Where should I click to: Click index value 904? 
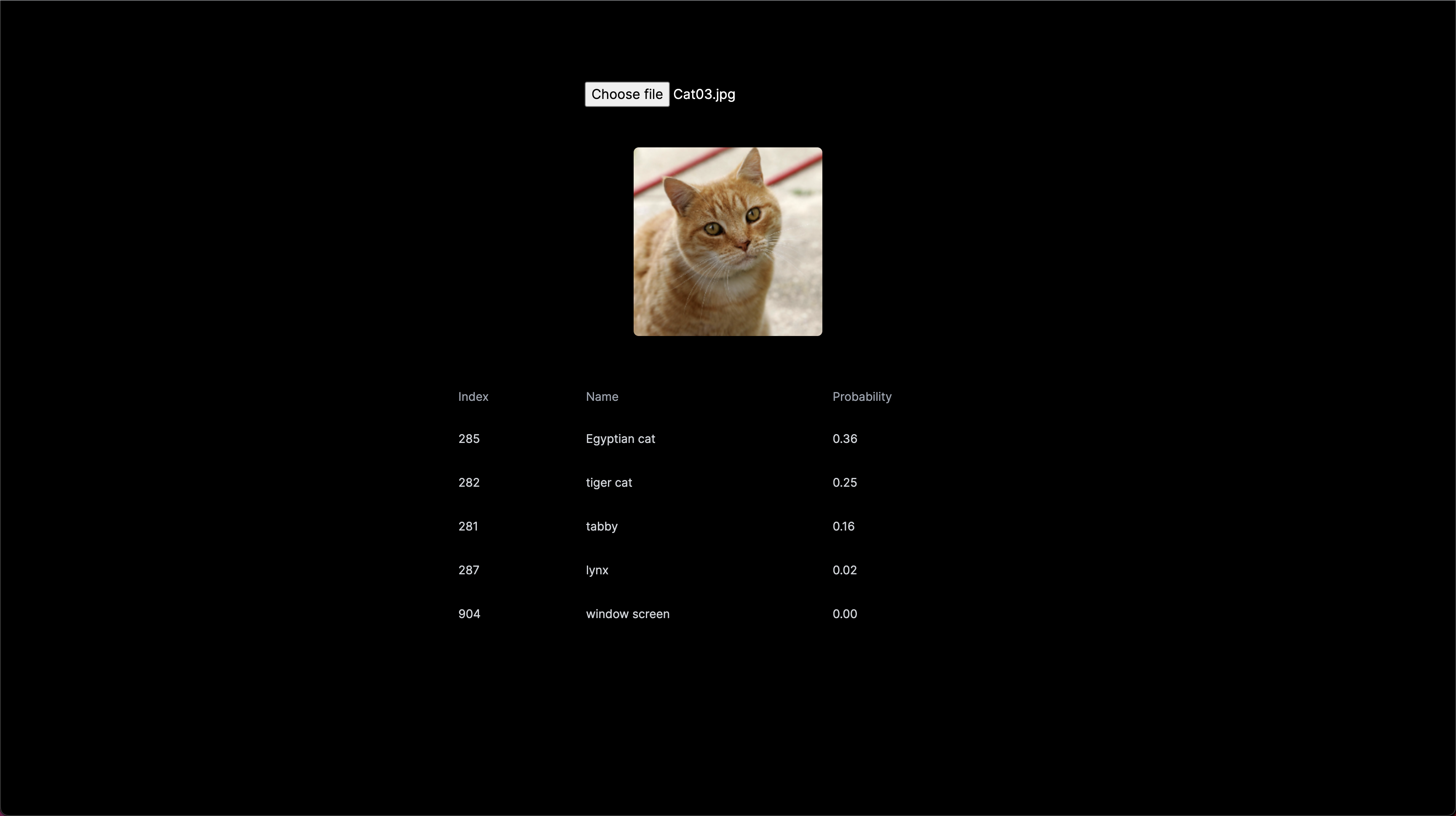tap(469, 614)
